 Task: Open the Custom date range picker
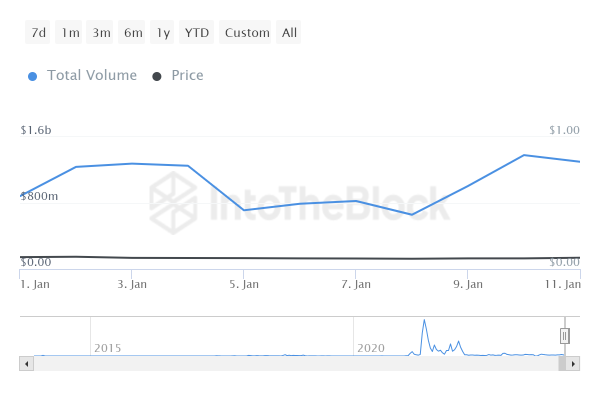(247, 33)
